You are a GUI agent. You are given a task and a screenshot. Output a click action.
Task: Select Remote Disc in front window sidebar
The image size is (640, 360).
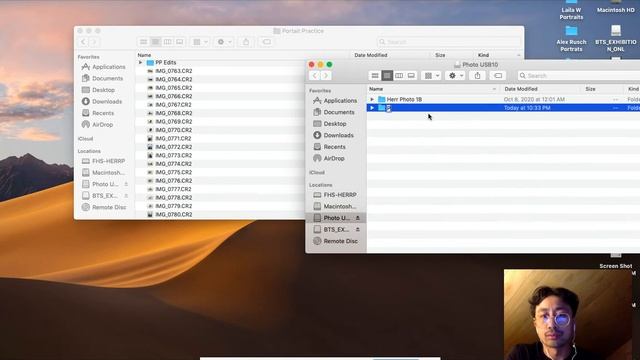pyautogui.click(x=336, y=241)
